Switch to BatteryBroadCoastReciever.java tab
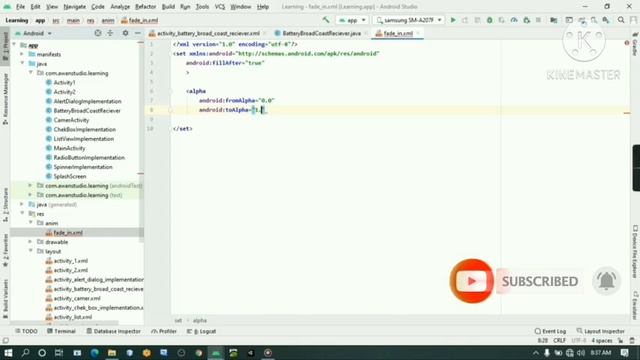Image resolution: width=640 pixels, height=360 pixels. pos(321,33)
